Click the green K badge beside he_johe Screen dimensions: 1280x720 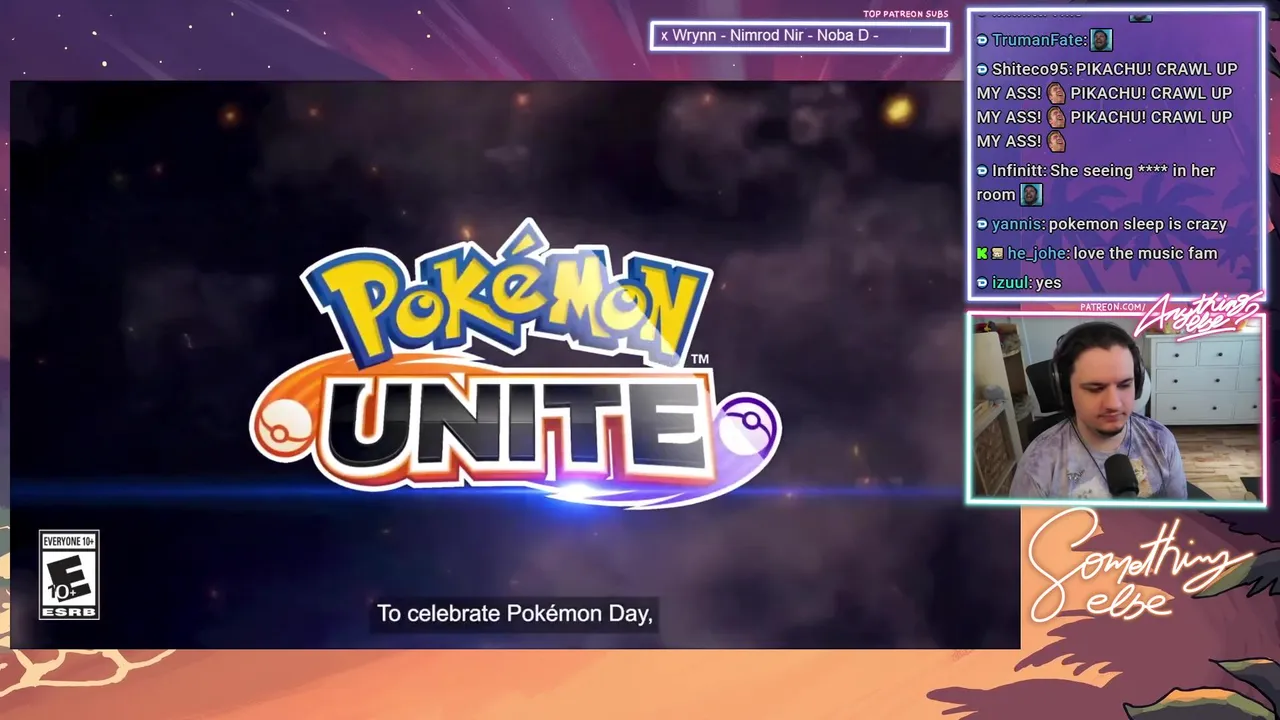pos(982,254)
